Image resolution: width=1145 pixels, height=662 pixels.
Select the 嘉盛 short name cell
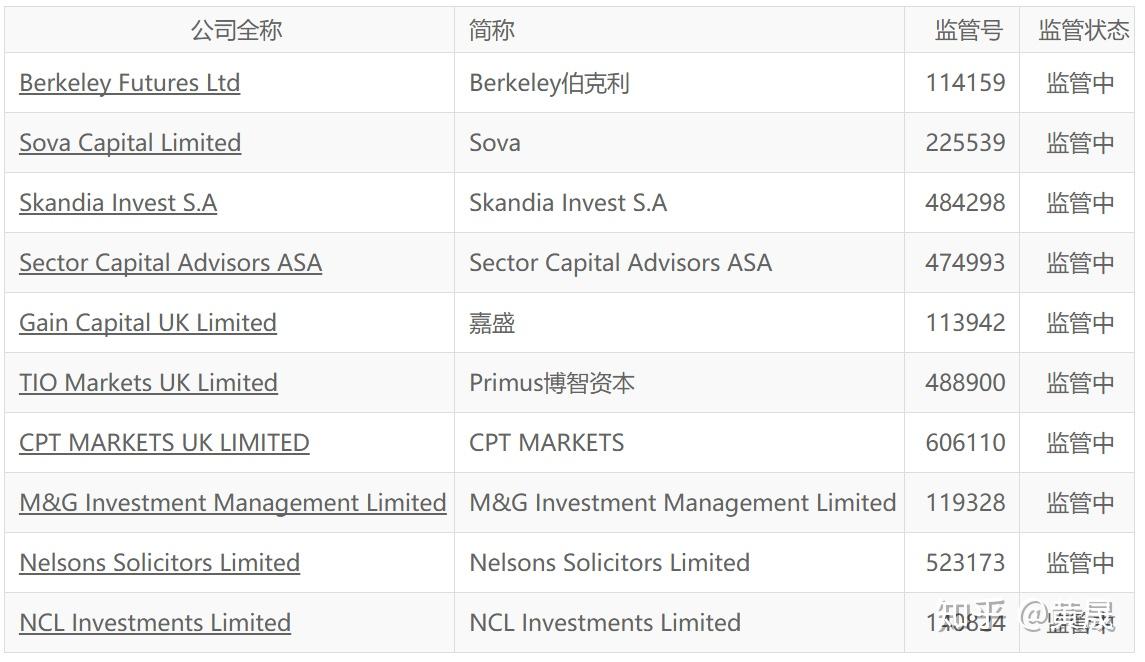[x=492, y=323]
